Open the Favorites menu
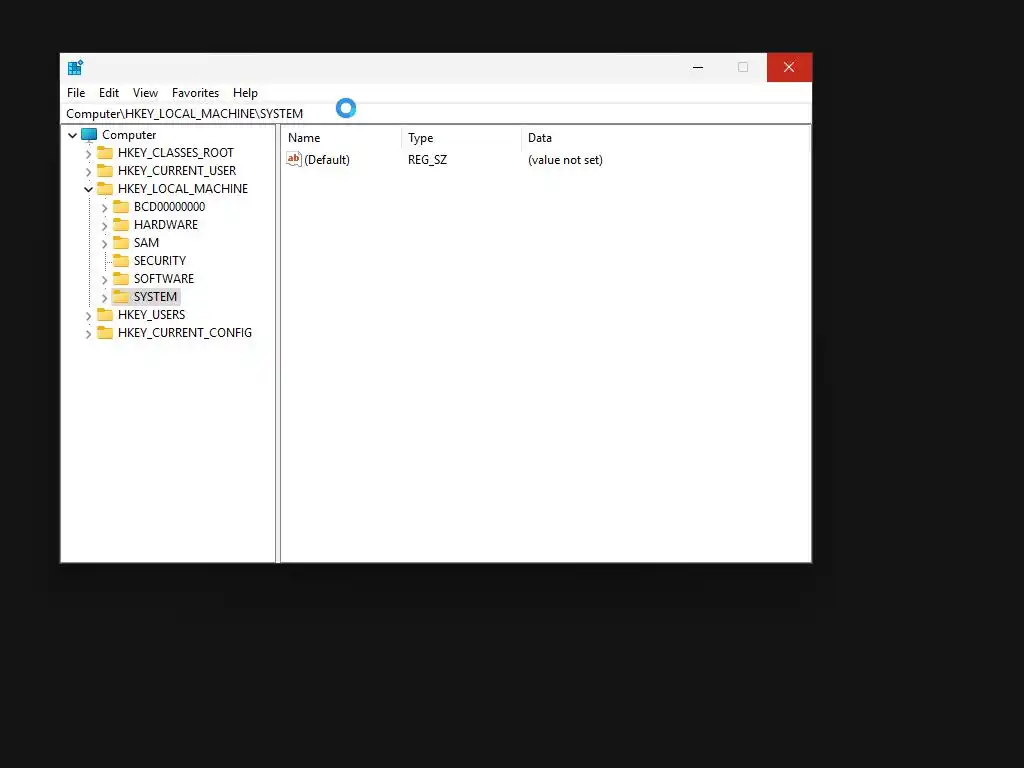Screen dimensions: 1024x768 [x=195, y=93]
